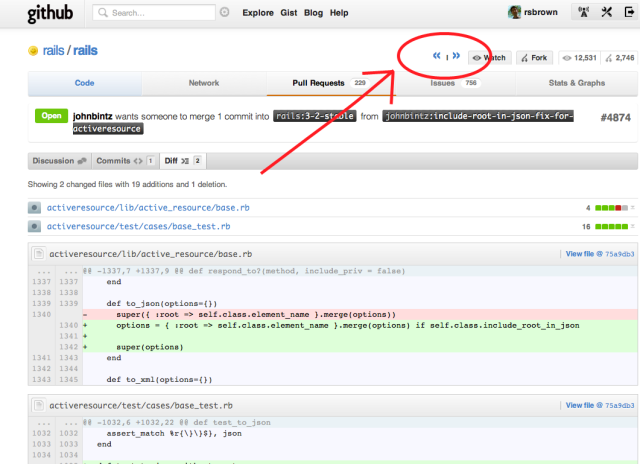The height and width of the screenshot is (464, 640).
Task: Open the Issues tab
Action: (455, 83)
